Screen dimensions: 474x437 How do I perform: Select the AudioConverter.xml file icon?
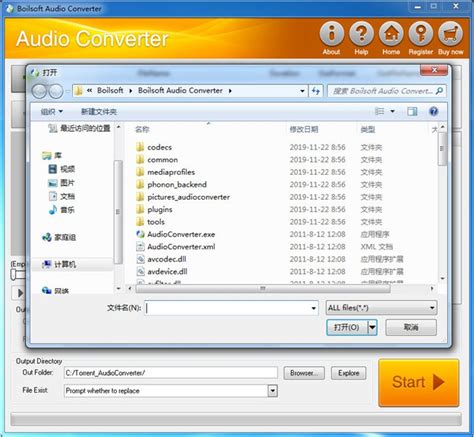click(140, 247)
